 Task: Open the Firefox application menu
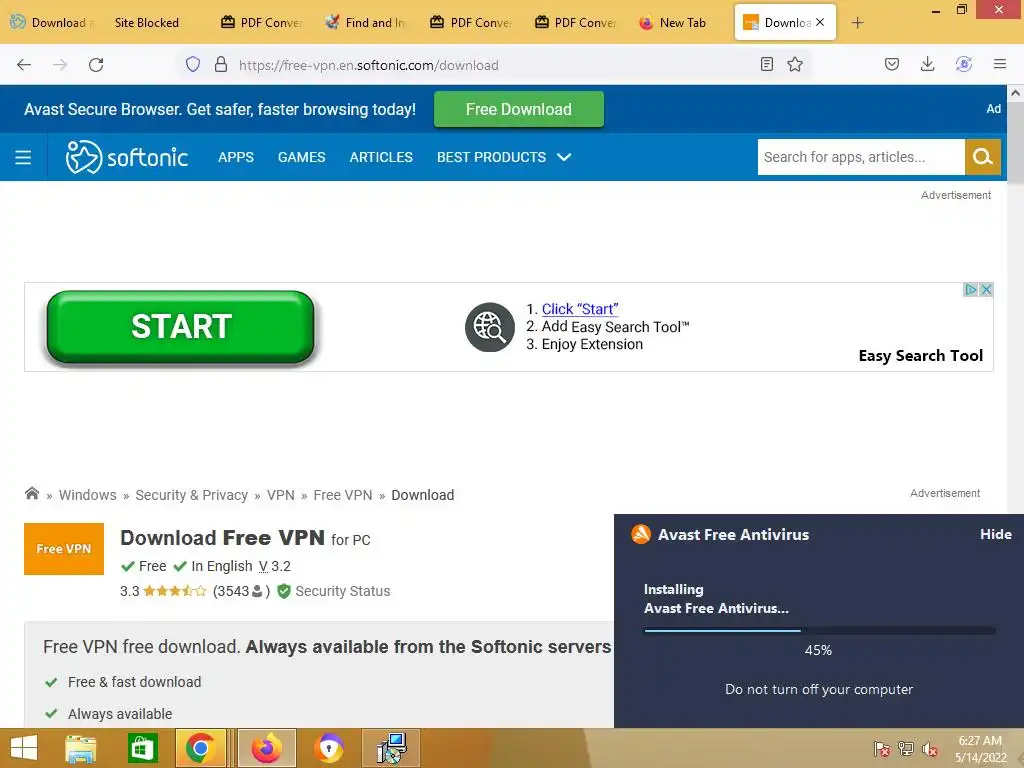pos(1000,64)
